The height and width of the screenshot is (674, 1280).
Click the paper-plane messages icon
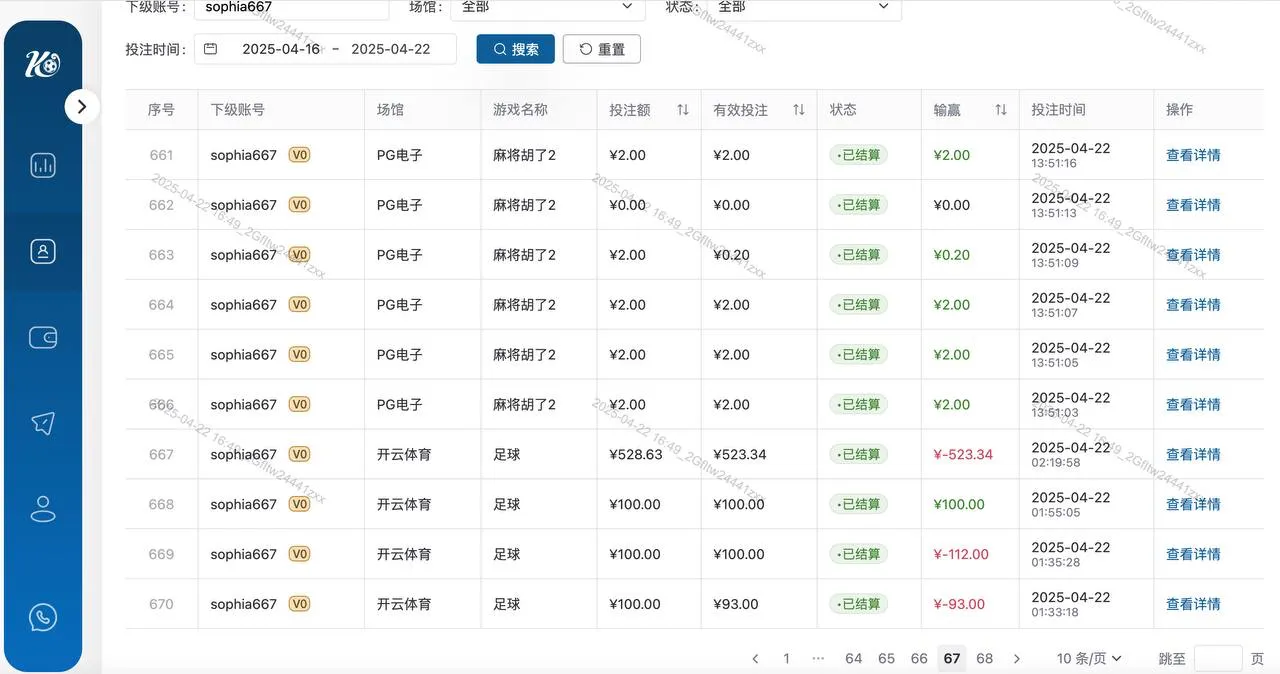[x=42, y=423]
